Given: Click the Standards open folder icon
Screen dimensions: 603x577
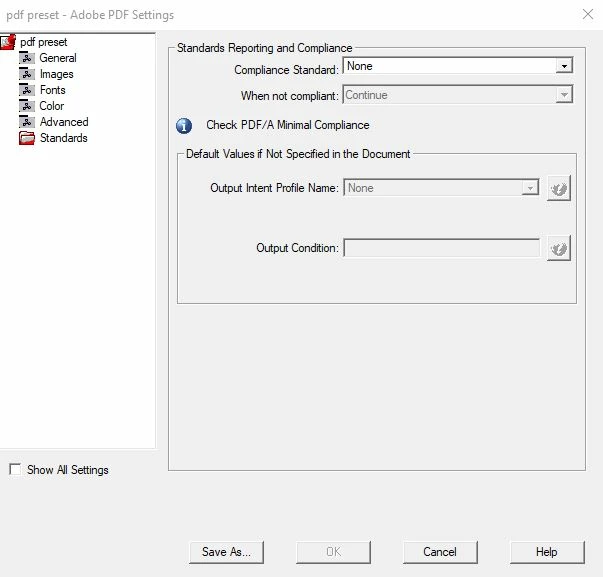Looking at the screenshot, I should (27, 138).
